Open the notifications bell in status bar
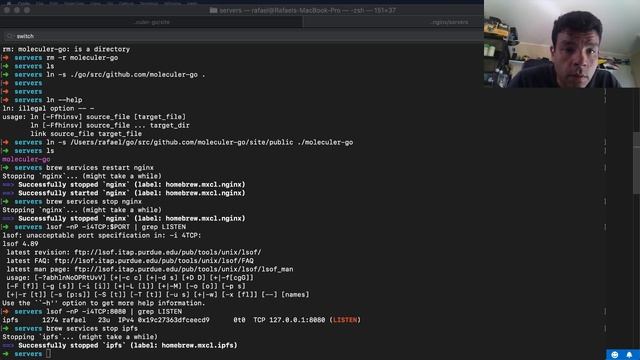The width and height of the screenshot is (640, 360). [629, 355]
